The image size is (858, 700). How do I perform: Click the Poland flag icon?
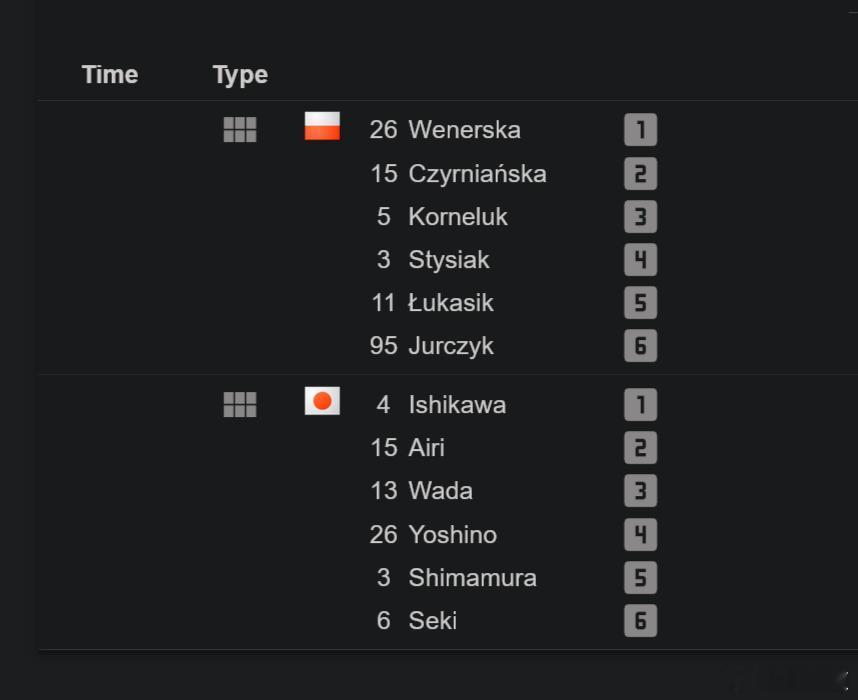(322, 126)
